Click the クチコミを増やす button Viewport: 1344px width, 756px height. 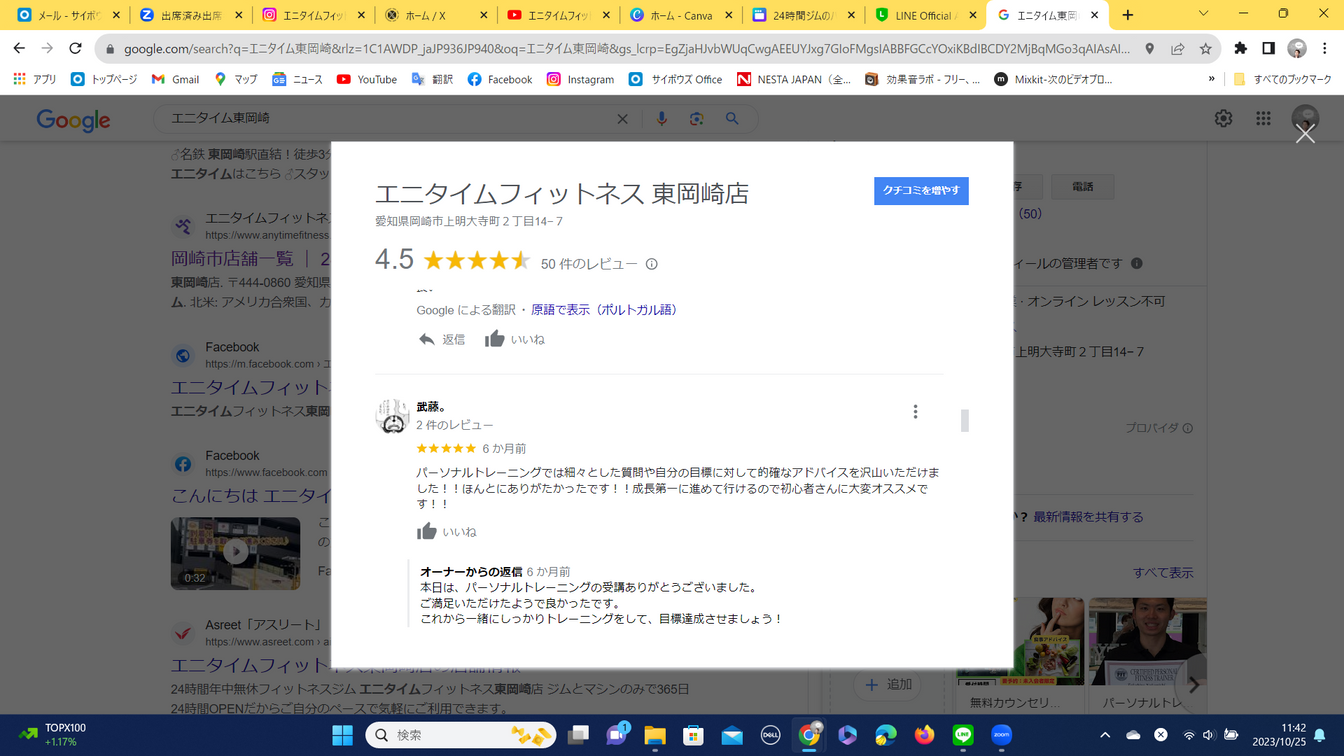pyautogui.click(x=921, y=190)
